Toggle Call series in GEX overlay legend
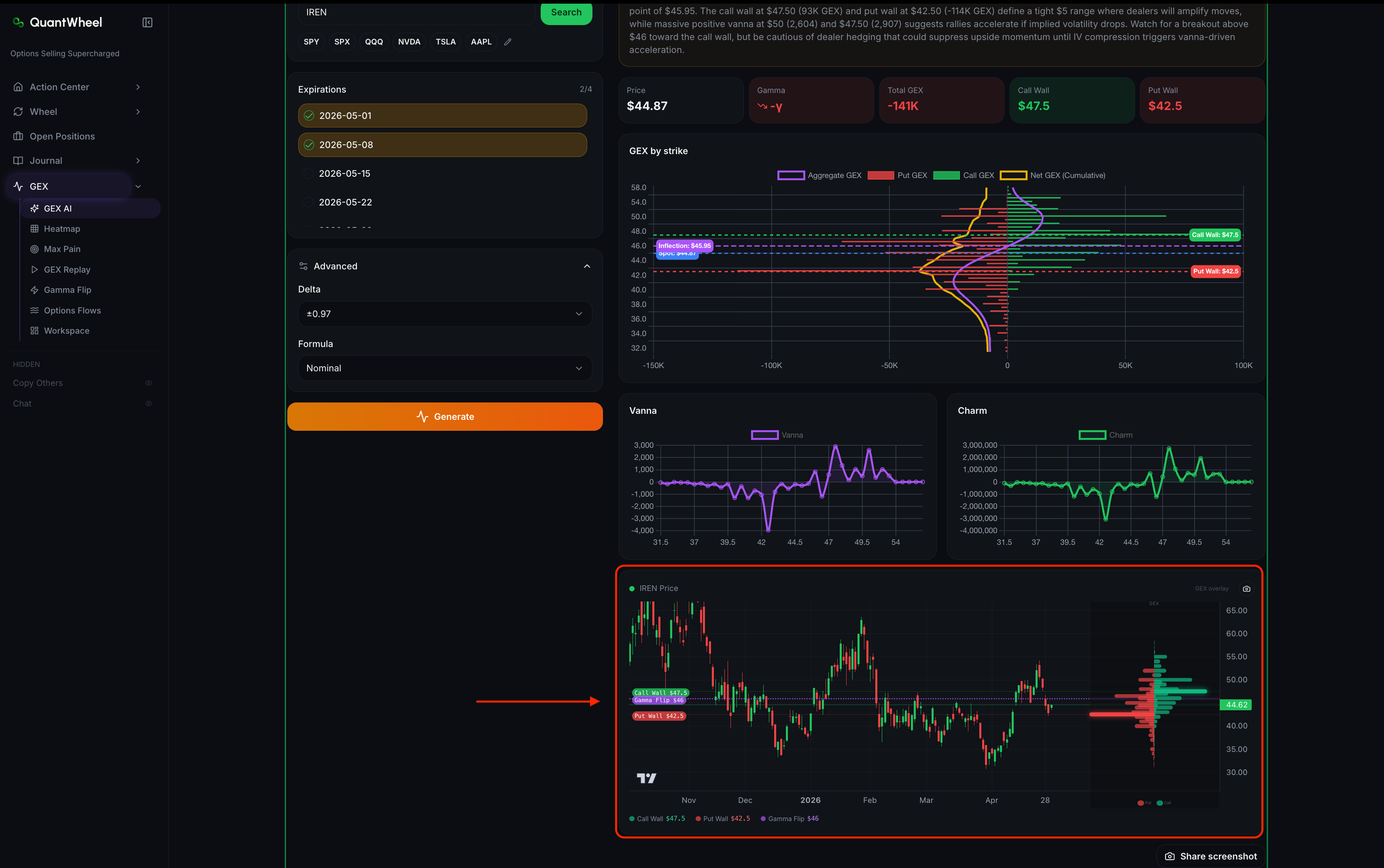 (x=1164, y=802)
